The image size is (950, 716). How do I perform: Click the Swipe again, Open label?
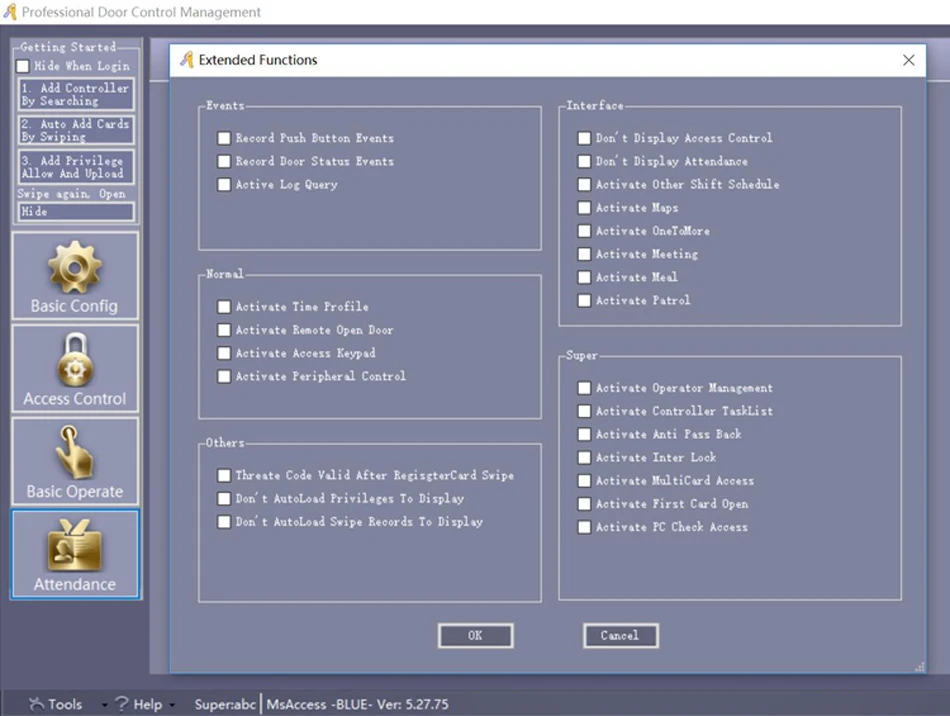(71, 194)
